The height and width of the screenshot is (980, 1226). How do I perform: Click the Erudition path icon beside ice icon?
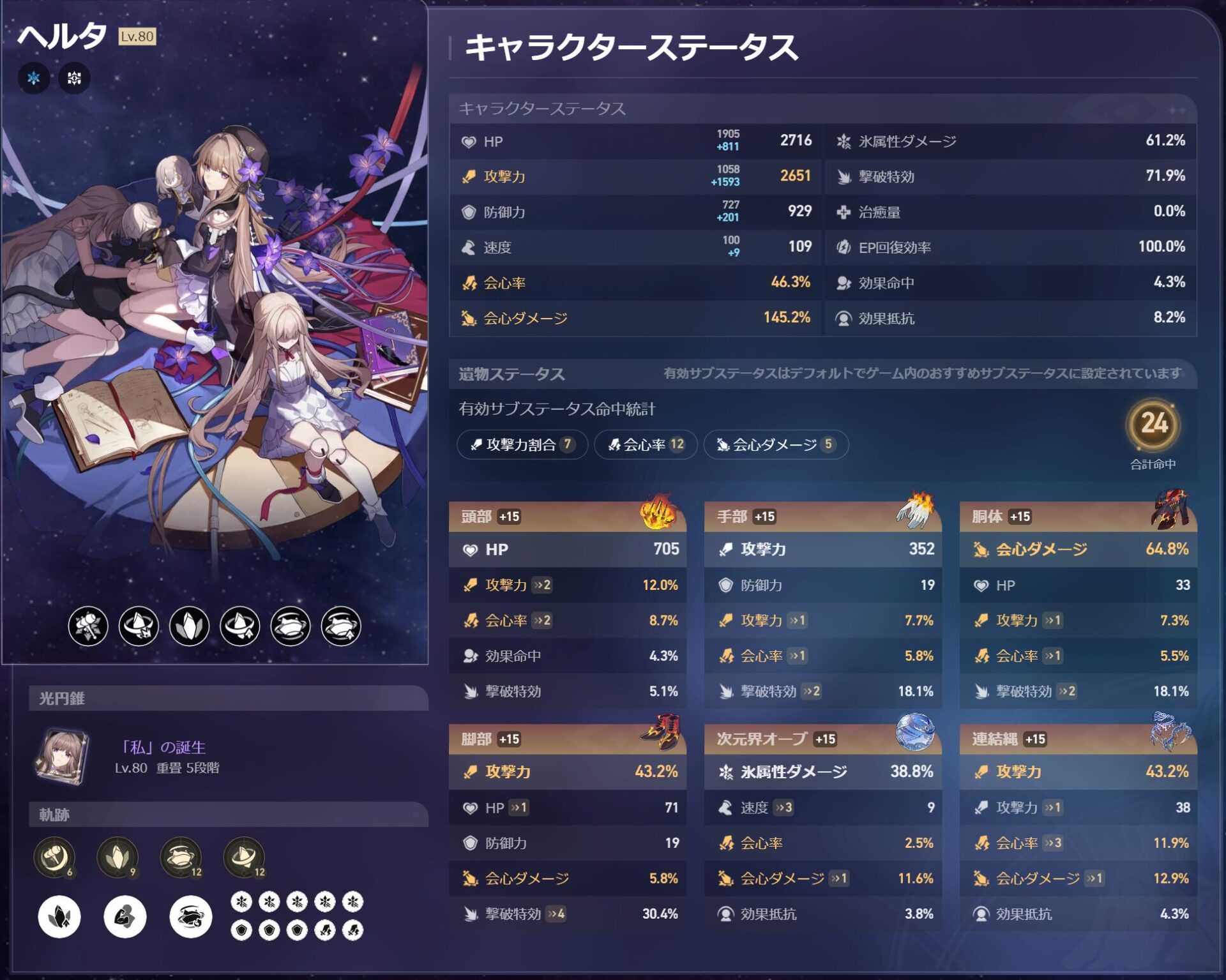point(75,78)
